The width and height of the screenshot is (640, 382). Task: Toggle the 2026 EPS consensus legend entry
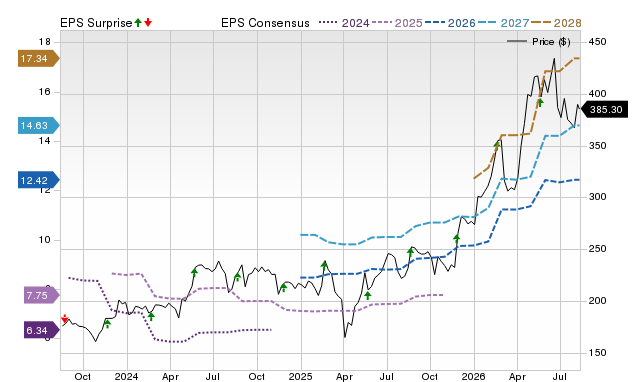(x=450, y=23)
